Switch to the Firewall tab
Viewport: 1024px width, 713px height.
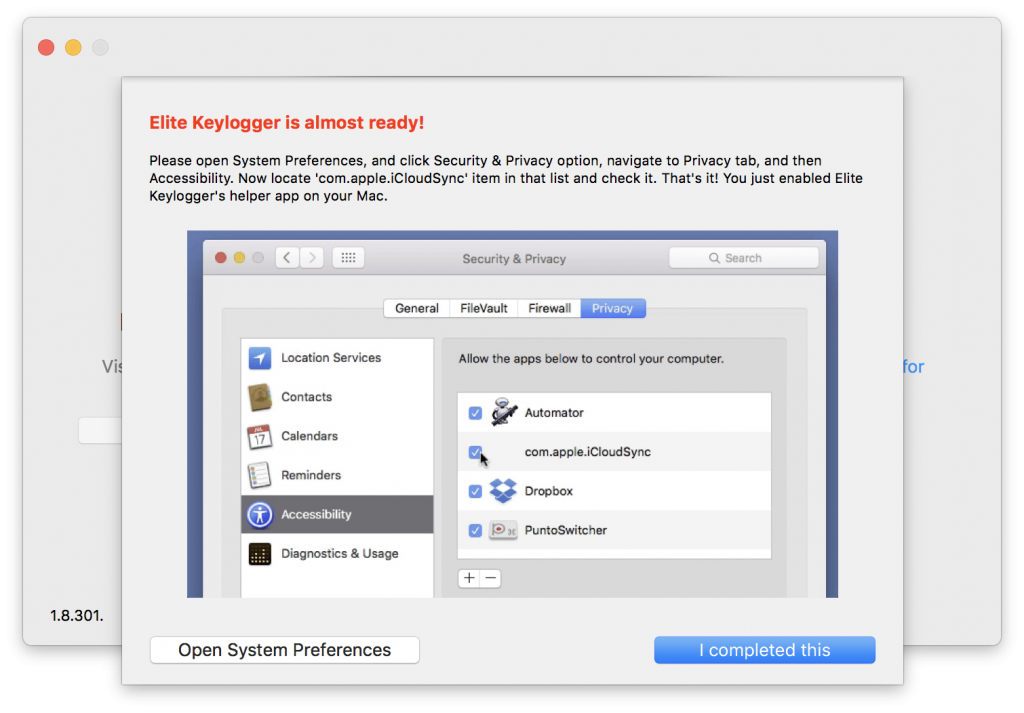(x=549, y=308)
